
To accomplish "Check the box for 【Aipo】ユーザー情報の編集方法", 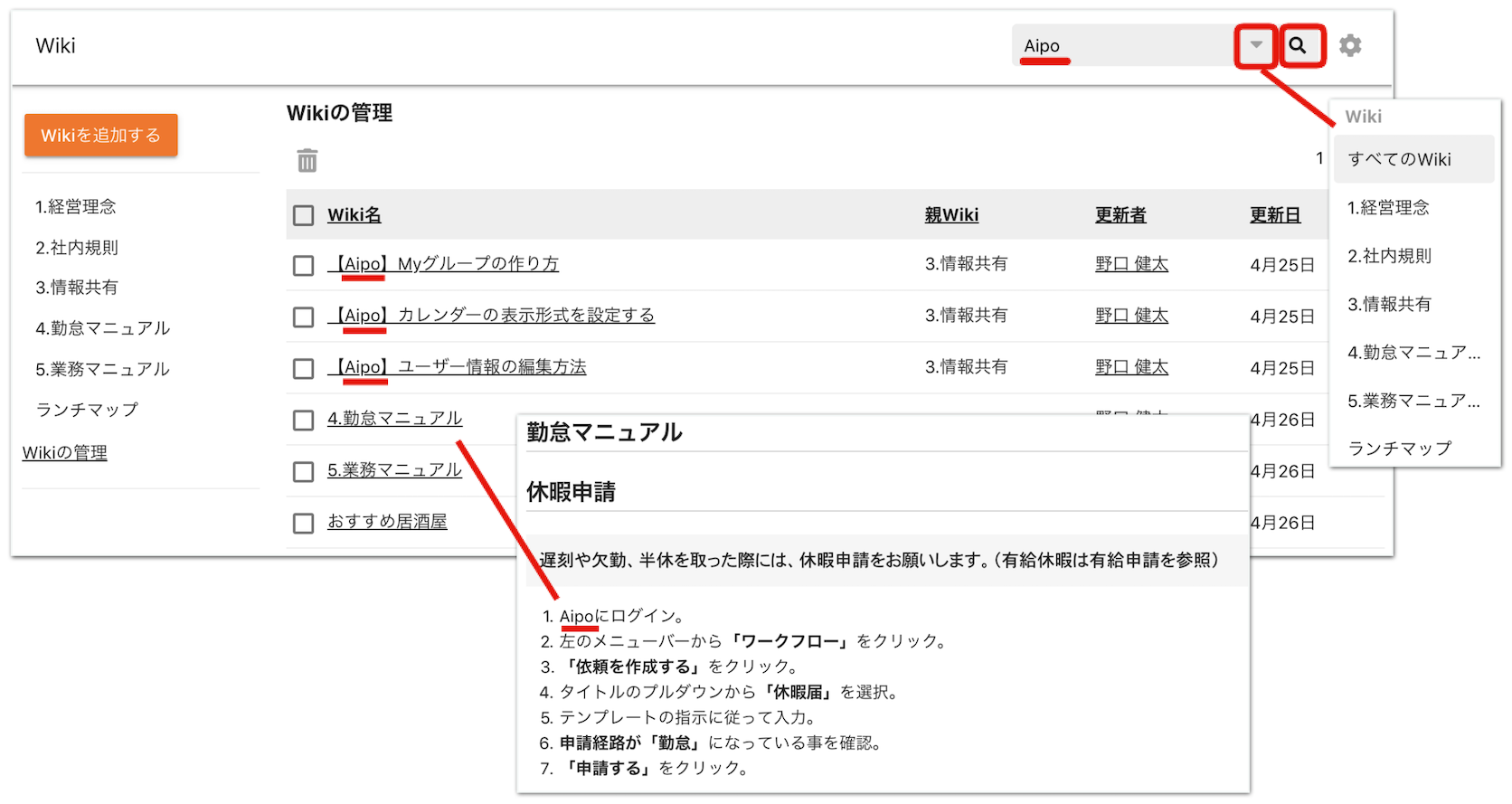I will point(304,368).
